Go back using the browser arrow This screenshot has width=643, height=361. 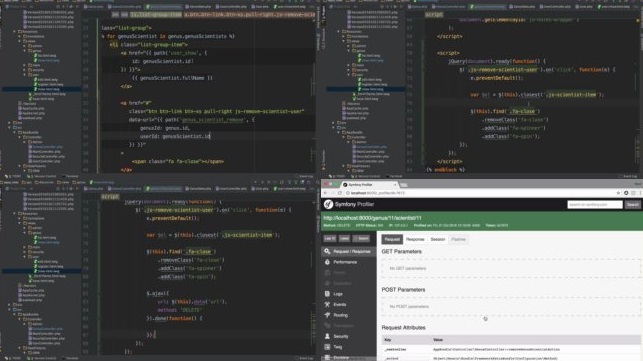click(x=326, y=193)
